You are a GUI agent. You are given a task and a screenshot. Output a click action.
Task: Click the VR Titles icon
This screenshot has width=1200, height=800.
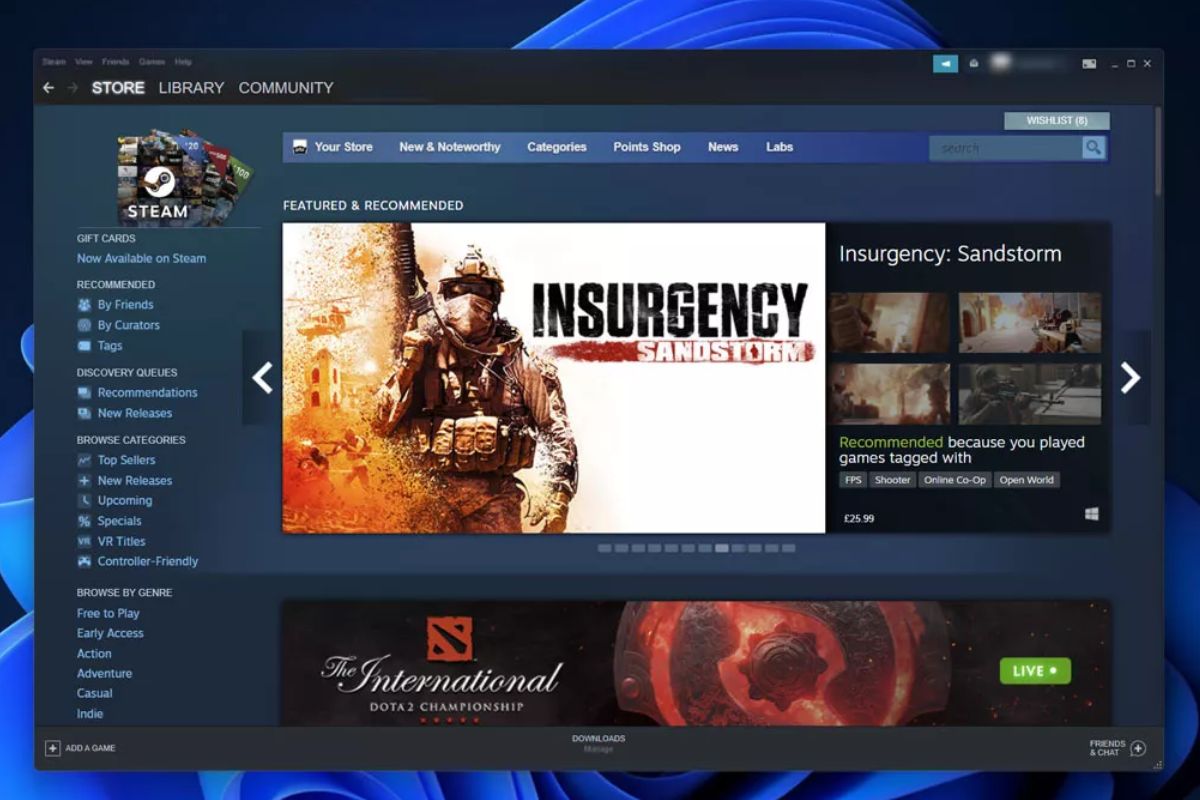pyautogui.click(x=84, y=541)
